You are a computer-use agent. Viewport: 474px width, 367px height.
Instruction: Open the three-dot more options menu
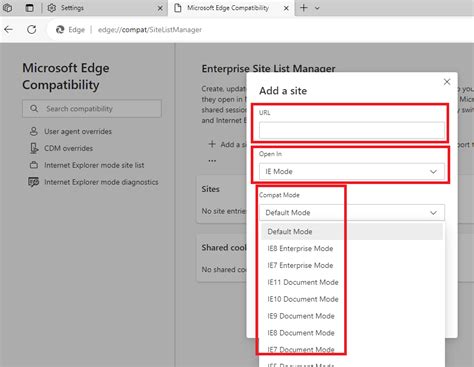coord(212,161)
